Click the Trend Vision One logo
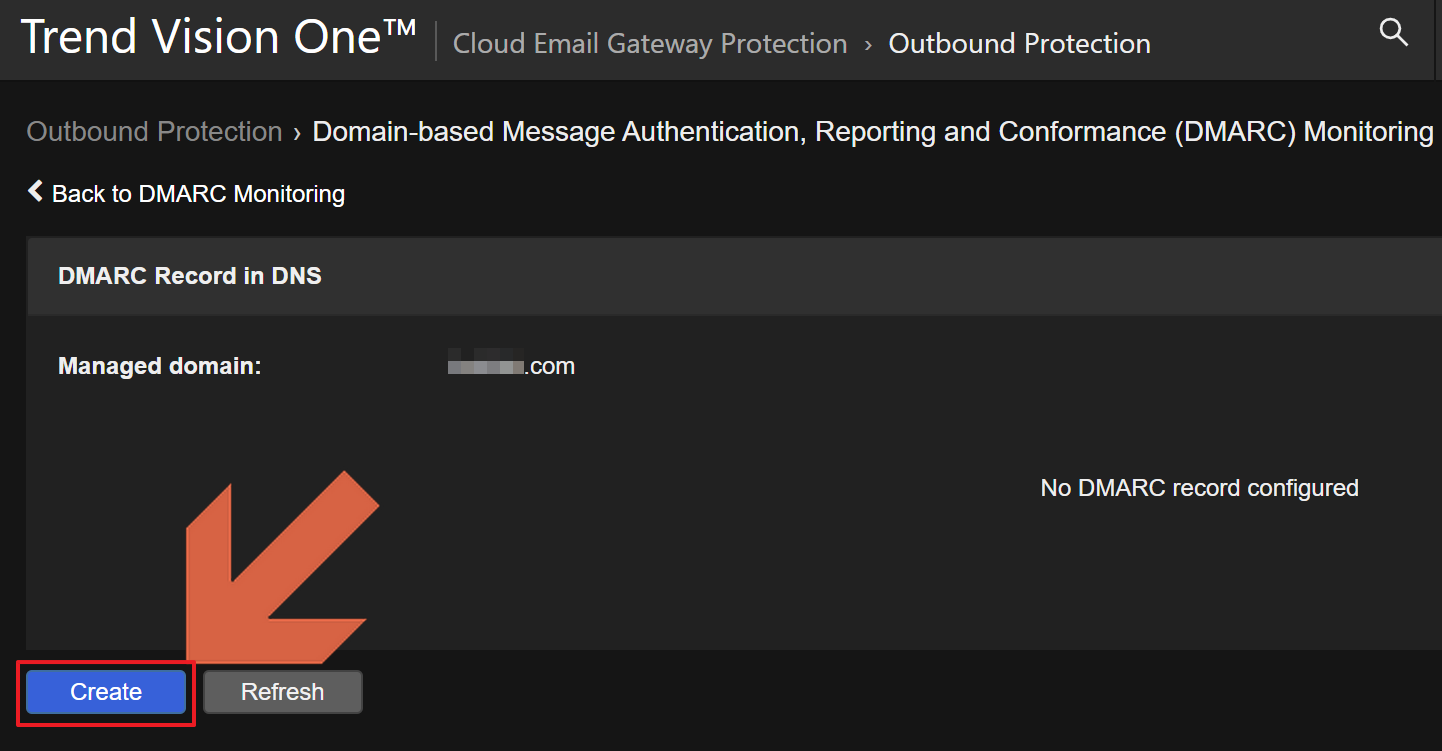 tap(200, 38)
